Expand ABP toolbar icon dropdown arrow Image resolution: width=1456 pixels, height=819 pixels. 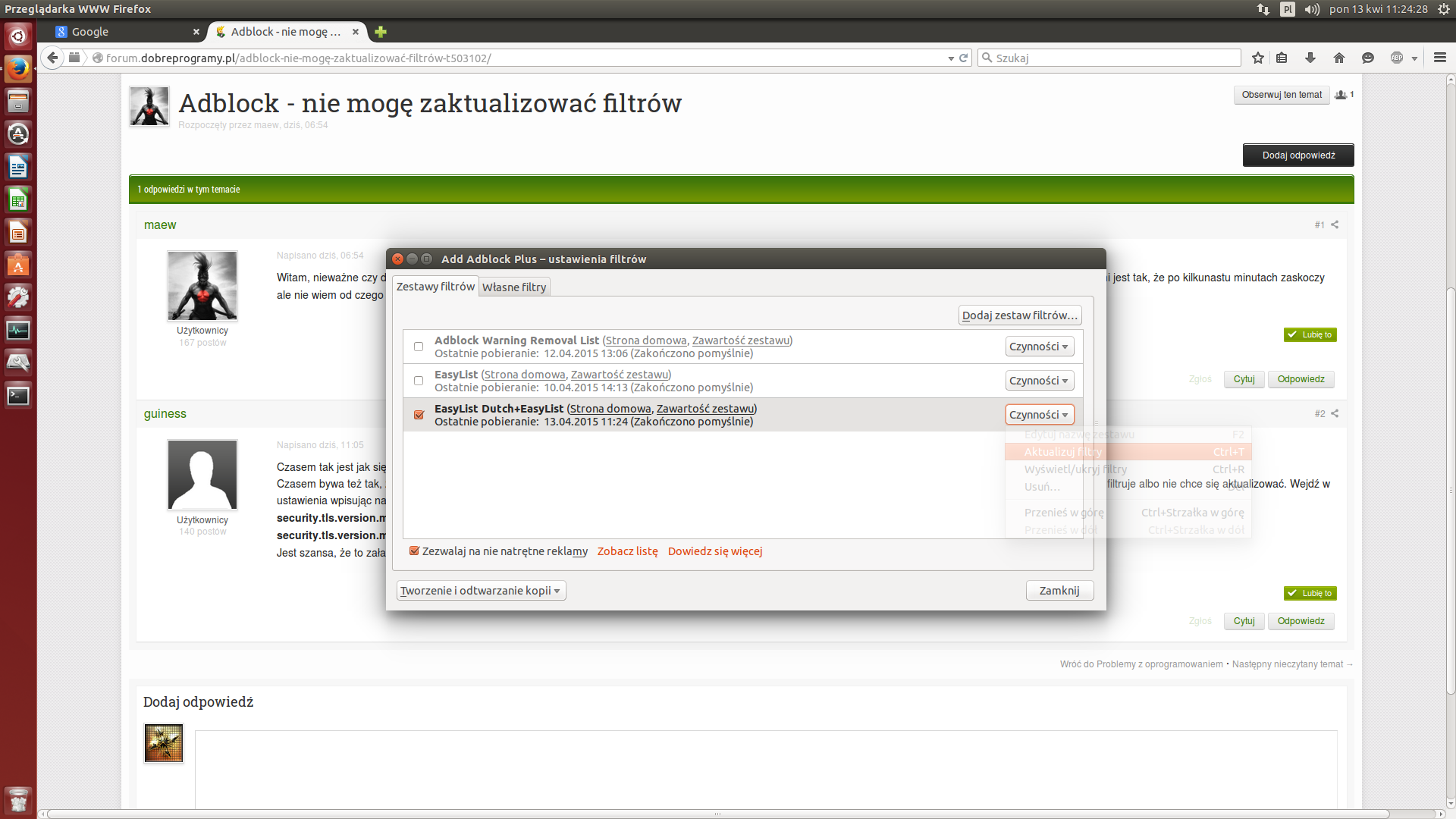1414,58
